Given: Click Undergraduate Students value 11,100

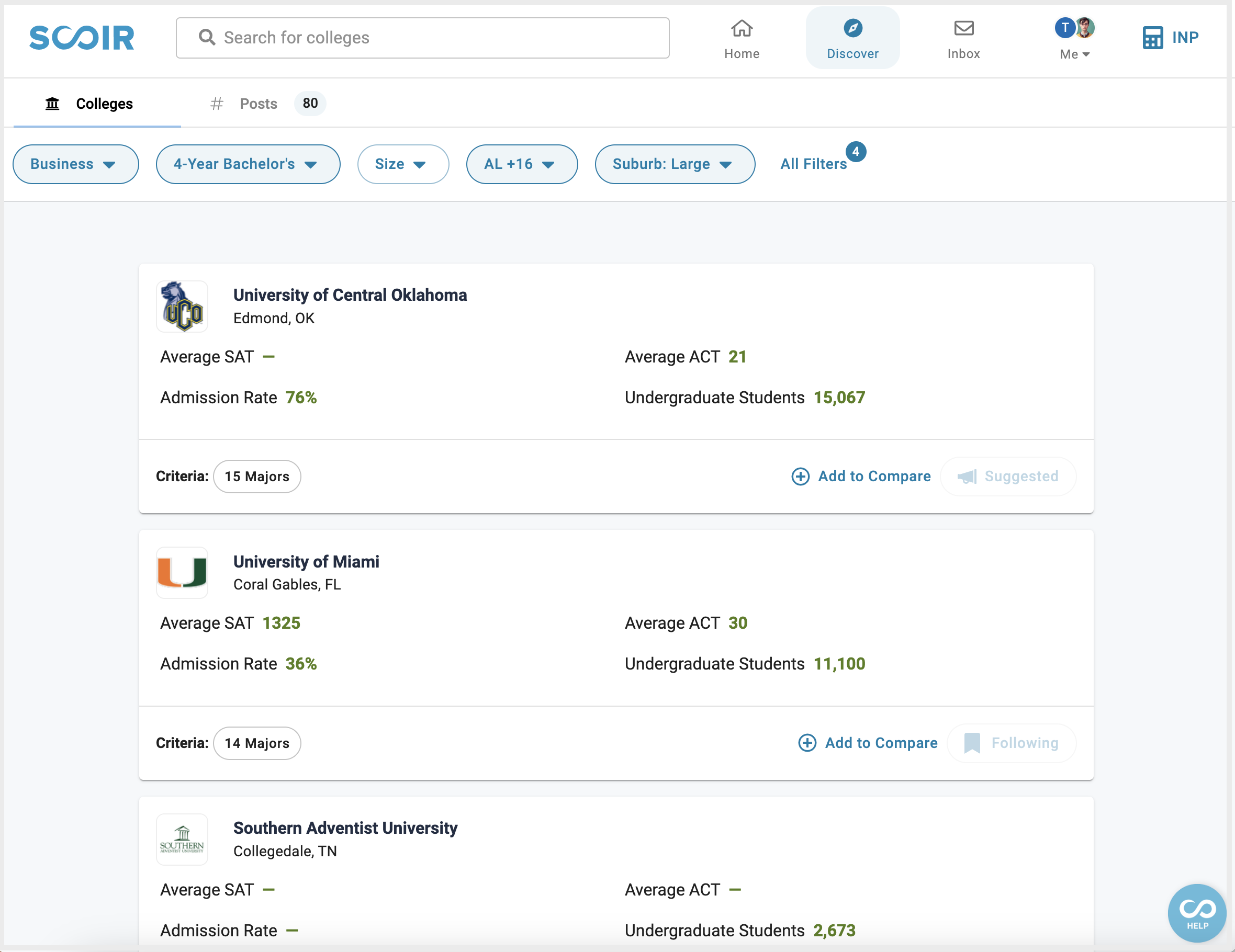Looking at the screenshot, I should tap(839, 664).
